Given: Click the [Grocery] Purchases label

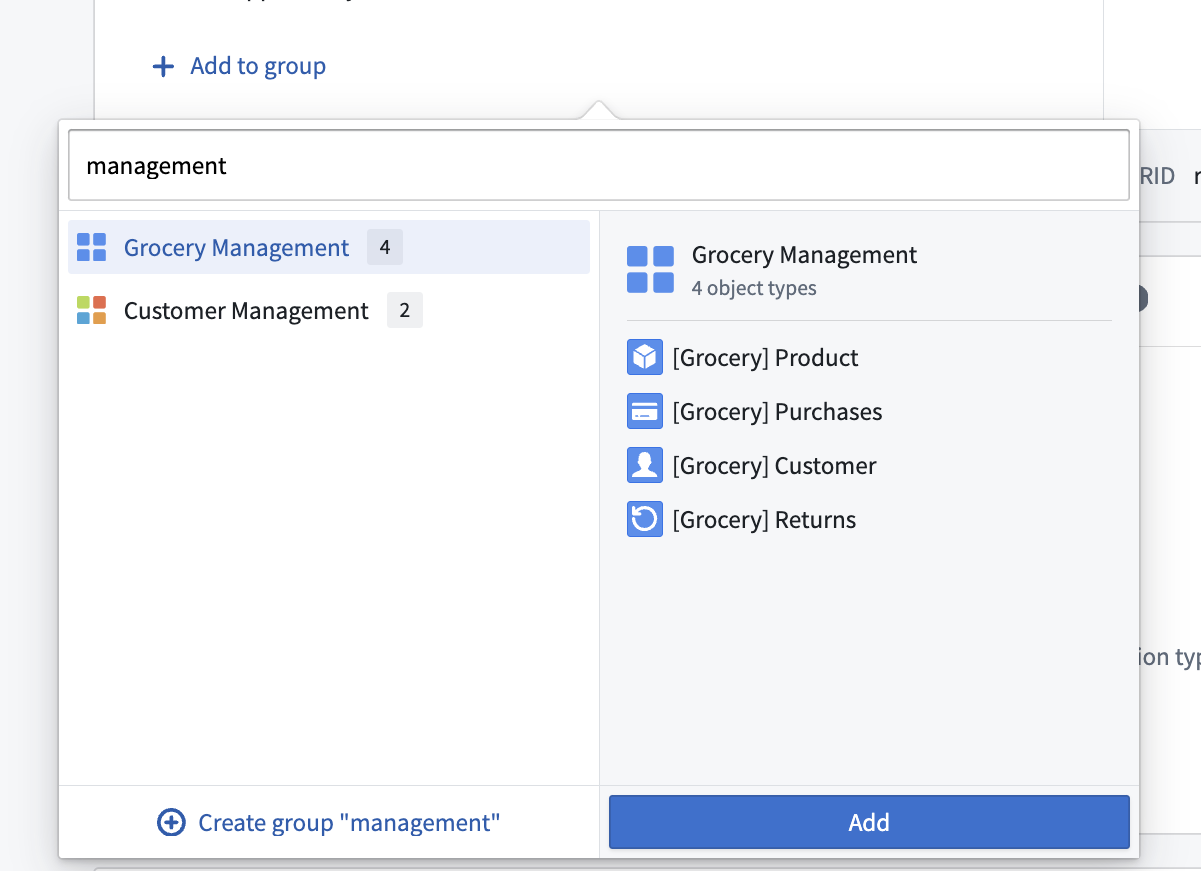Looking at the screenshot, I should coord(777,411).
